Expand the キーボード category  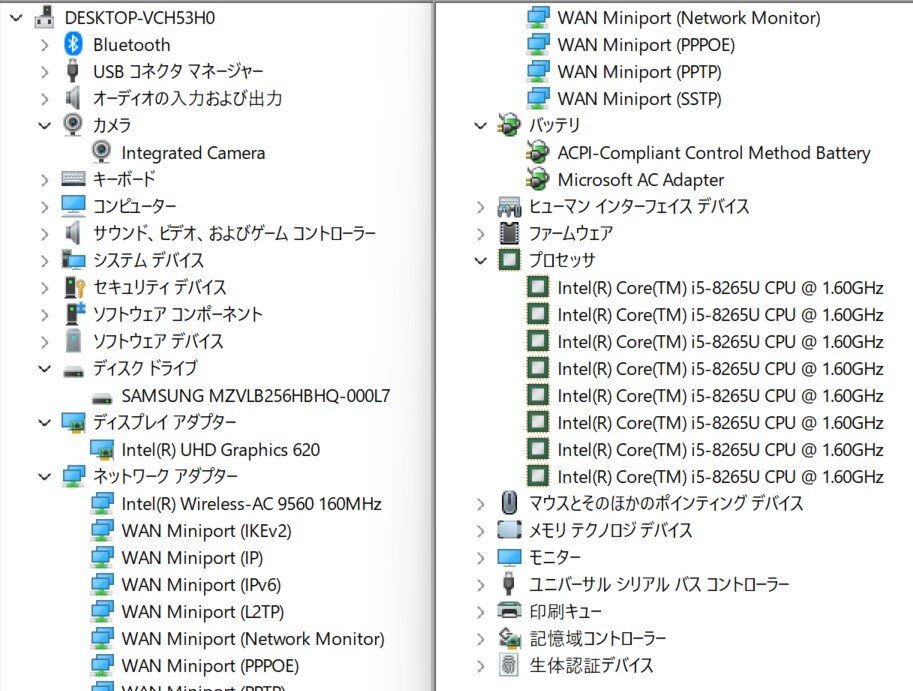(x=45, y=179)
